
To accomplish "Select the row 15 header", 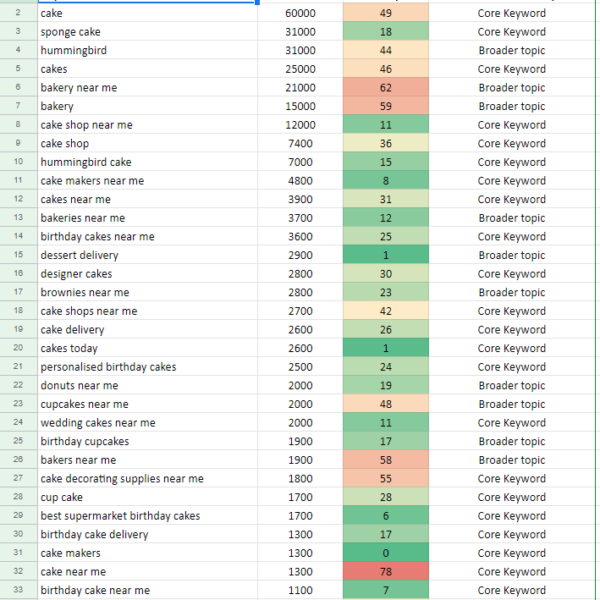I will pos(18,255).
